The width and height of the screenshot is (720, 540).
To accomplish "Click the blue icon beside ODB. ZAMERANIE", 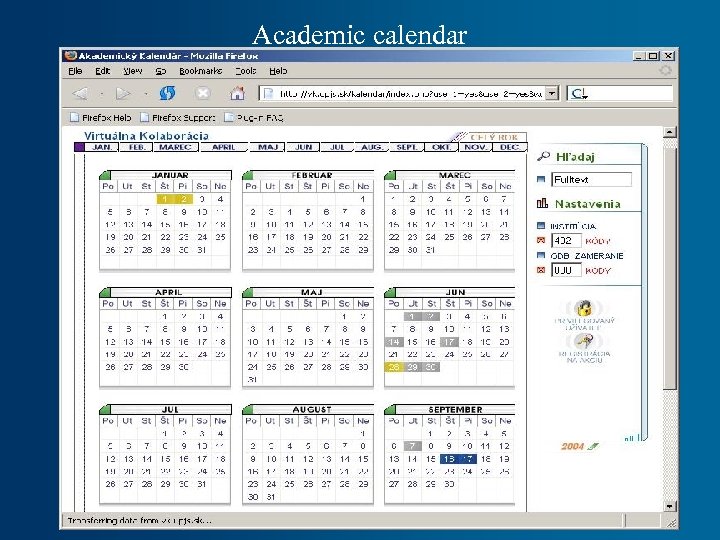I will click(x=541, y=255).
